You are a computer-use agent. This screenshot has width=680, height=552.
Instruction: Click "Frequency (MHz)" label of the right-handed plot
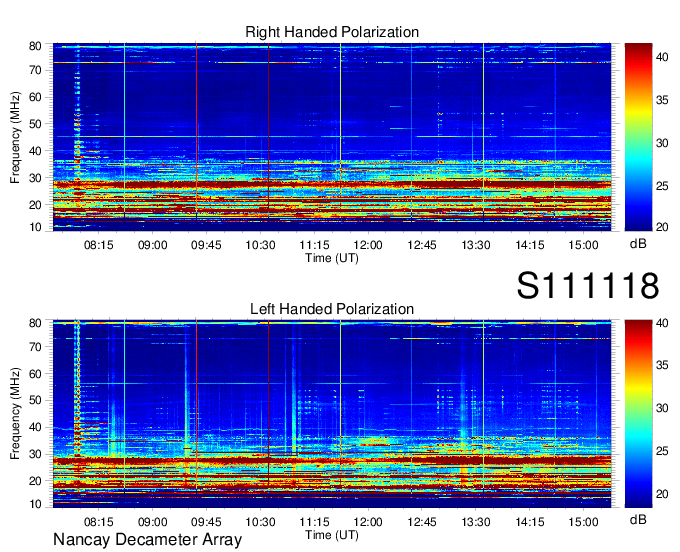[15, 137]
